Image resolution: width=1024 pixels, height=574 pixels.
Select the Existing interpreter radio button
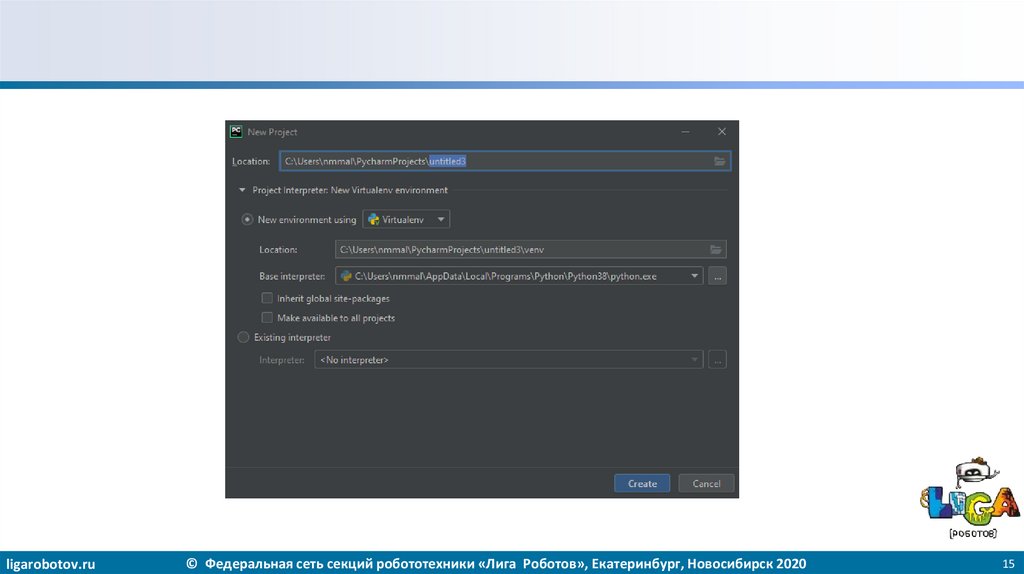pyautogui.click(x=244, y=338)
